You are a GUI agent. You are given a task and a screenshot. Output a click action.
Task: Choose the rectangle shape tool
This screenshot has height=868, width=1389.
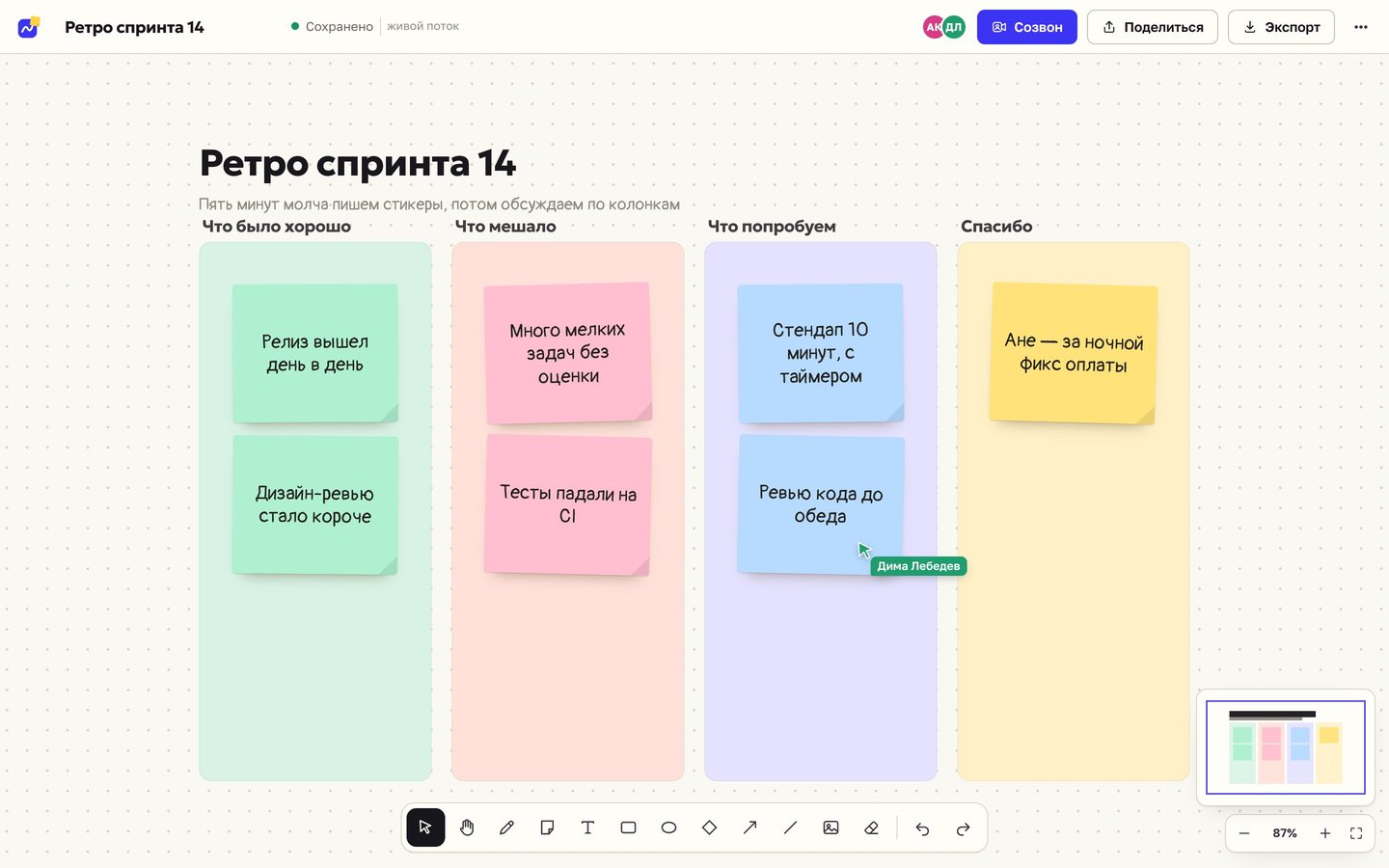click(x=629, y=827)
